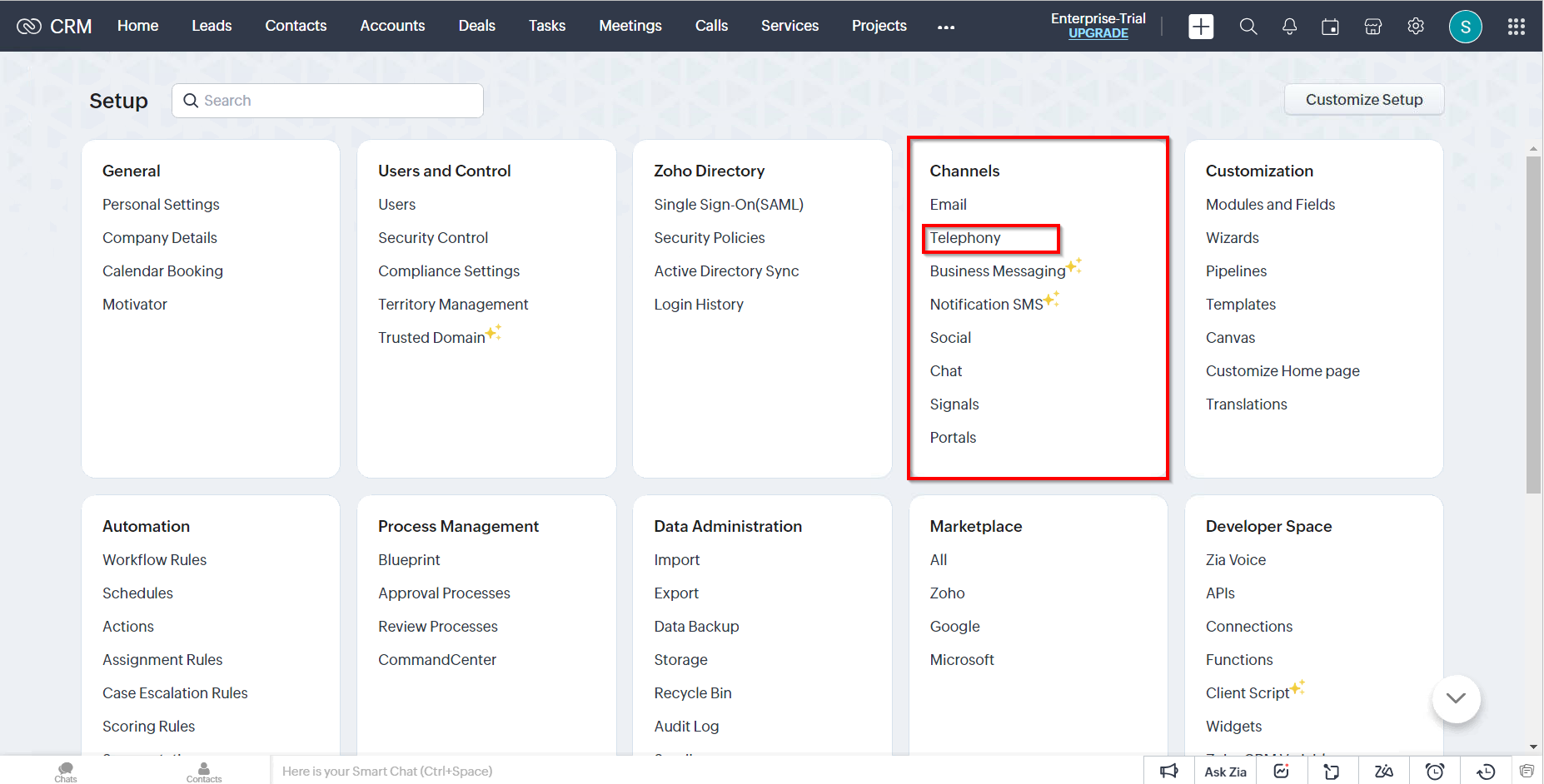Open the Setup gear icon

pyautogui.click(x=1416, y=27)
